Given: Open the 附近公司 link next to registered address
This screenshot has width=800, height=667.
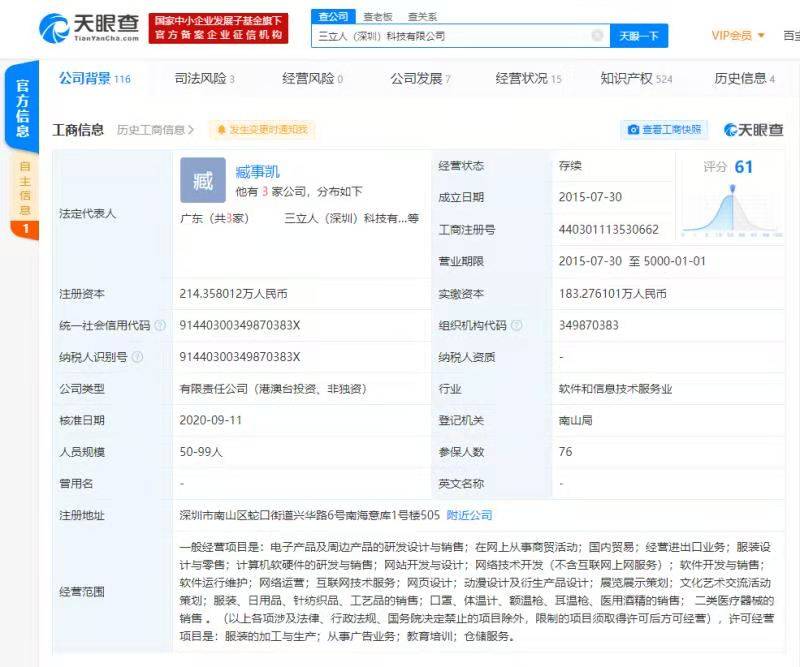Looking at the screenshot, I should [468, 512].
